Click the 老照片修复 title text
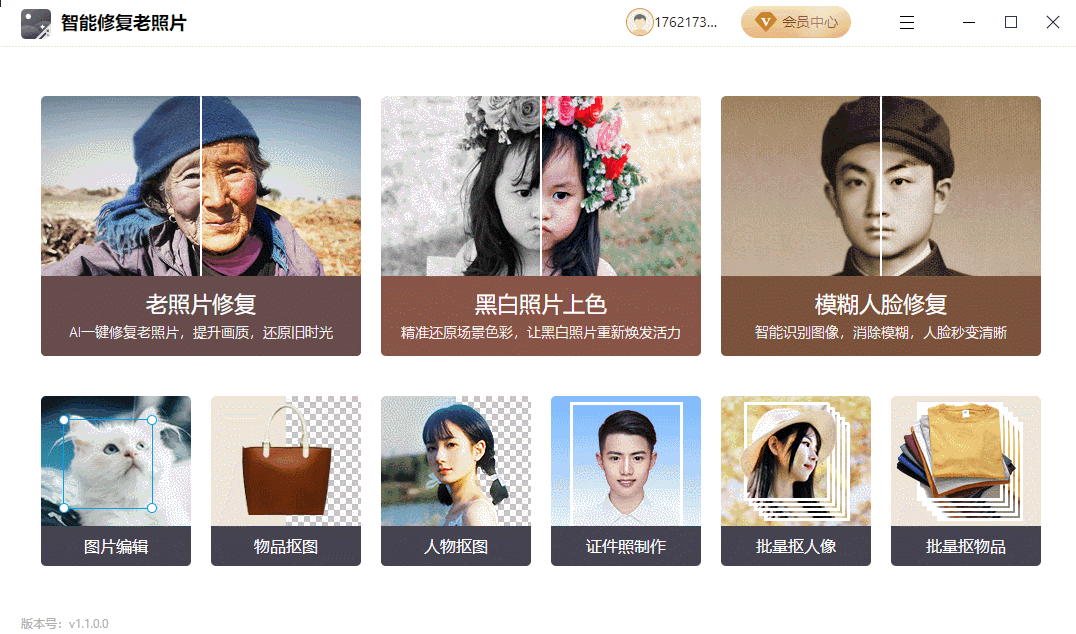 tap(200, 304)
